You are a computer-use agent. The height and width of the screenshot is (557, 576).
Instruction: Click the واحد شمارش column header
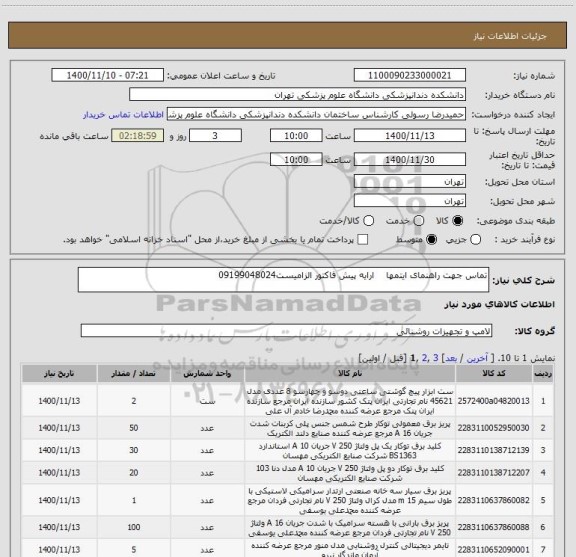point(207,374)
